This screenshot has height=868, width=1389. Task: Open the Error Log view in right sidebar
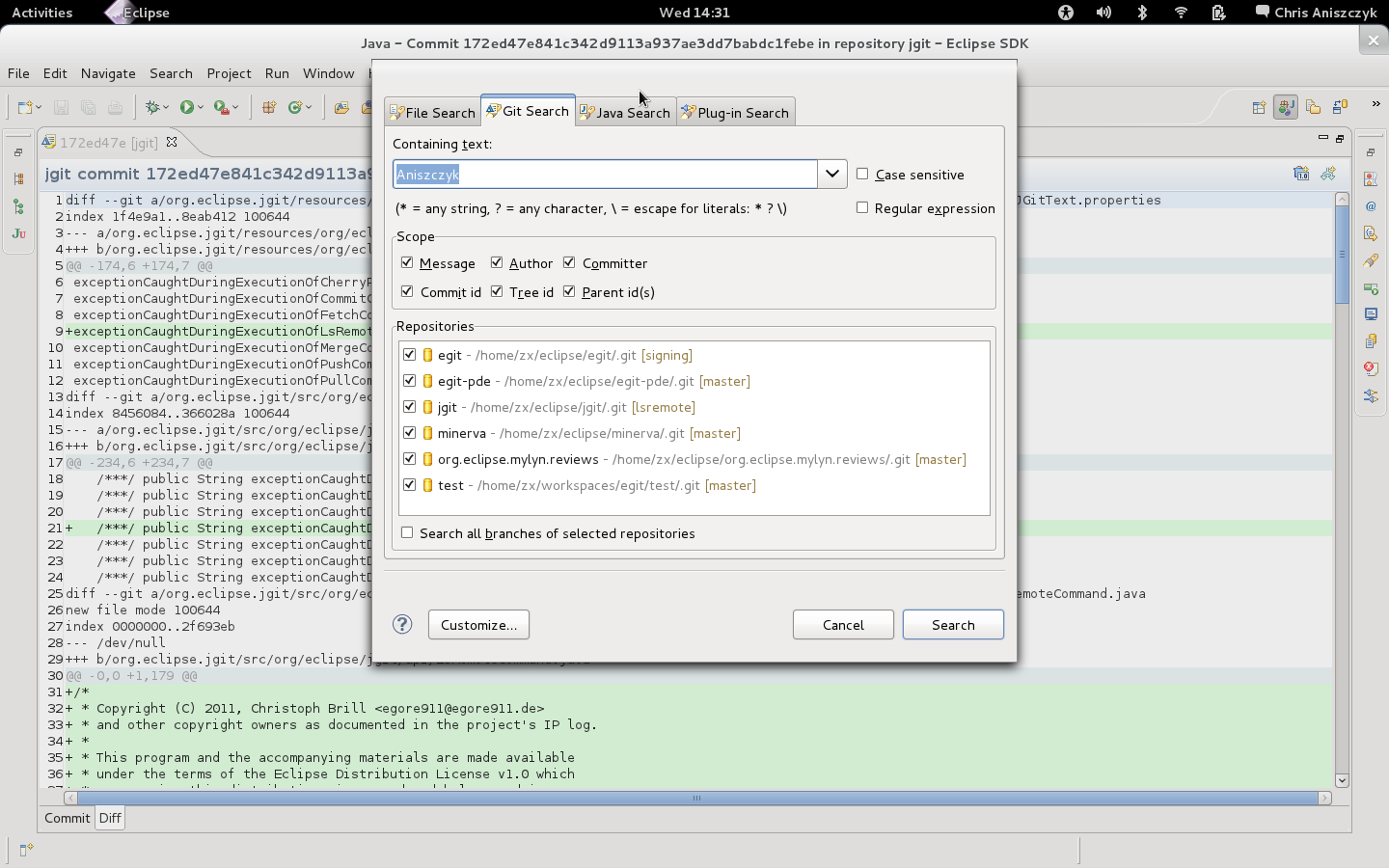[x=1371, y=368]
